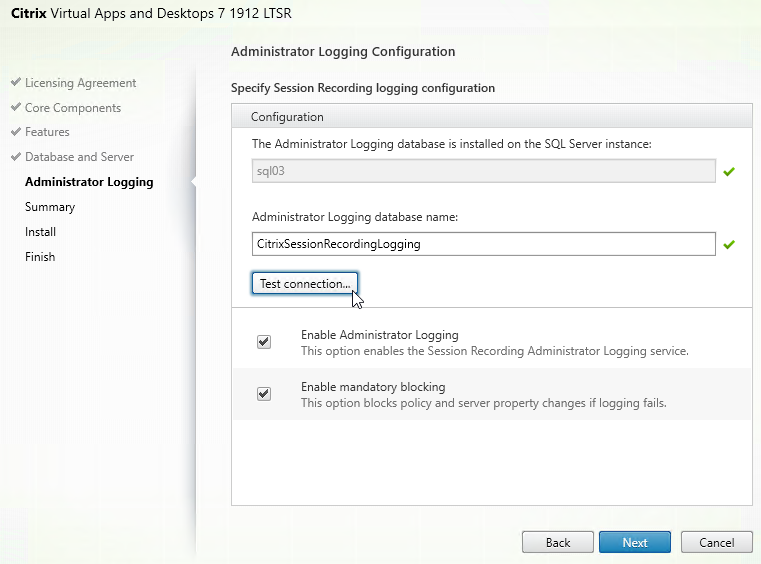This screenshot has width=761, height=564.
Task: Click checkmark icon beside Features step
Action: (x=16, y=132)
